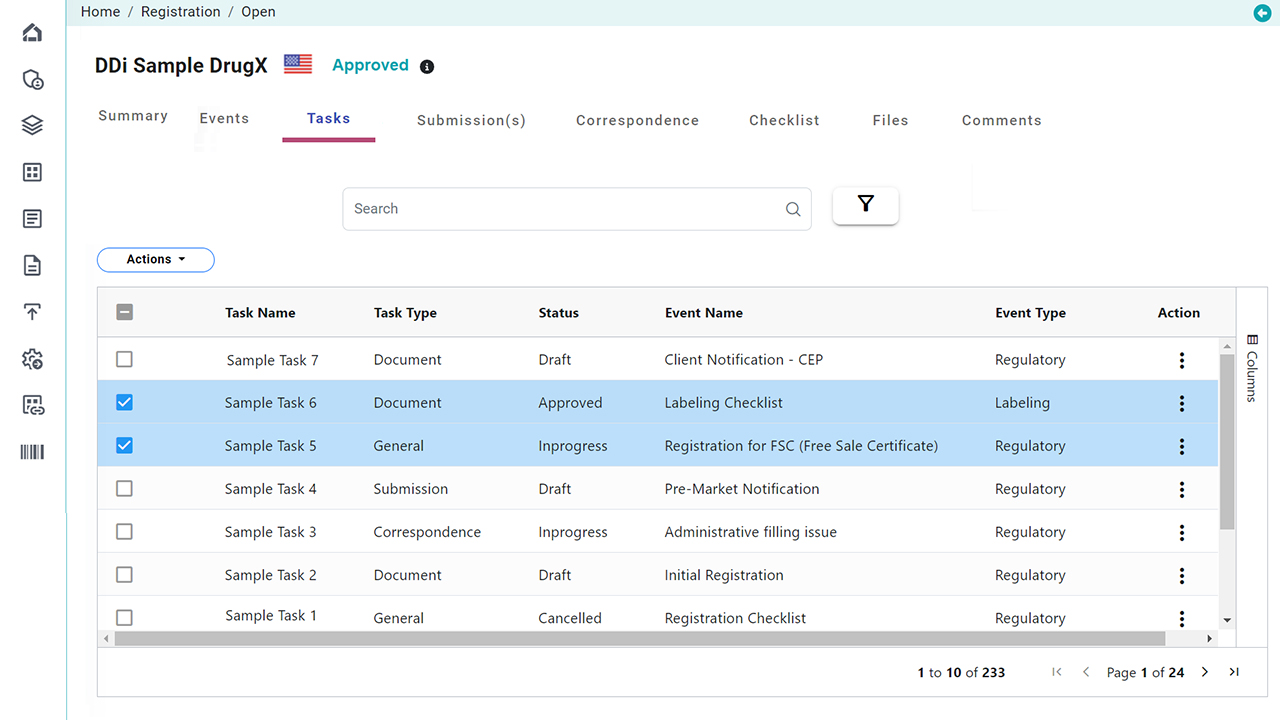This screenshot has height=720, width=1280.
Task: Click the Cancelled status cell
Action: coord(570,618)
